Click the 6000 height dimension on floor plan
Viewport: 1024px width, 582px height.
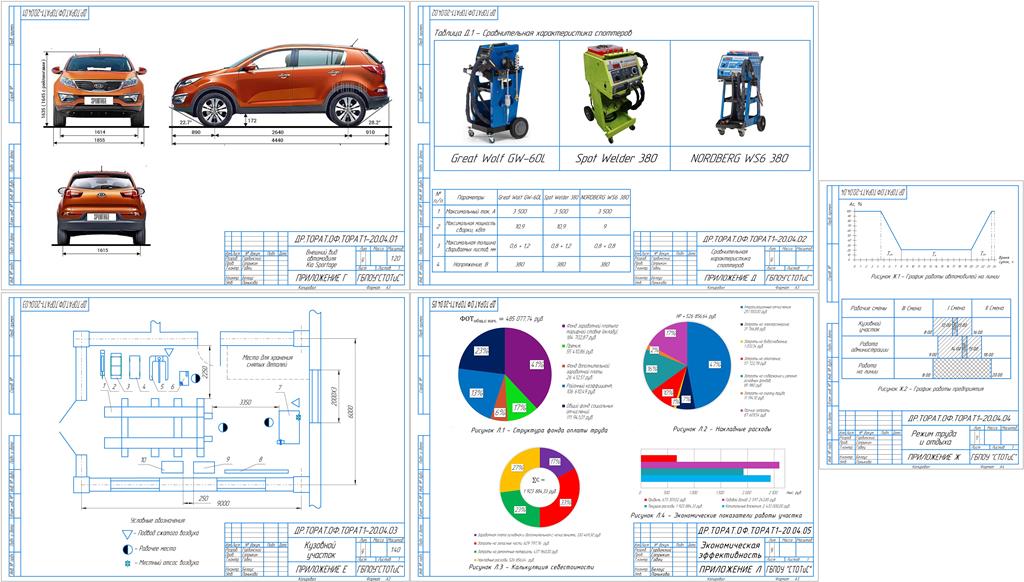(350, 412)
